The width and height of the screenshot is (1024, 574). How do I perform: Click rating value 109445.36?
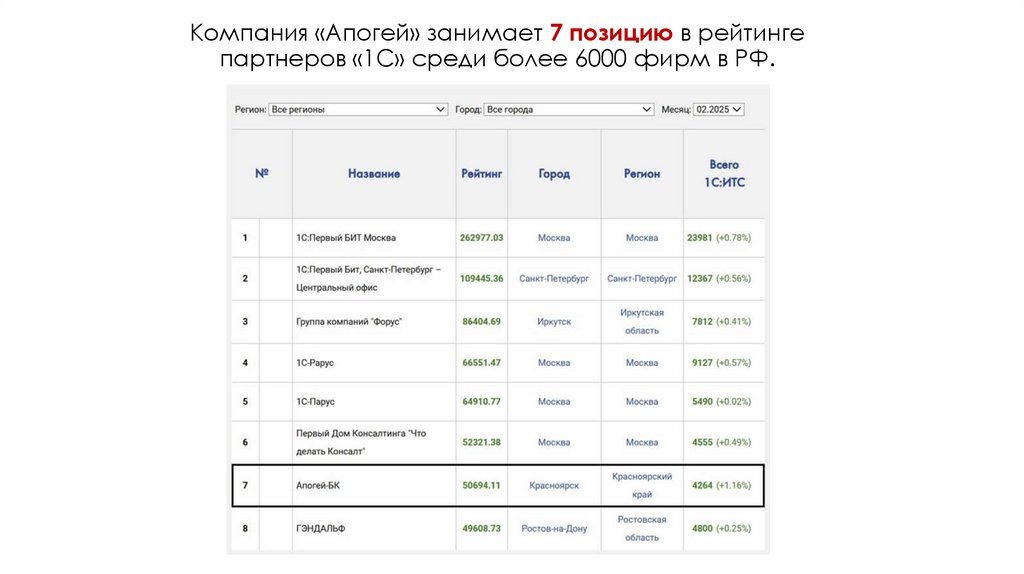481,278
